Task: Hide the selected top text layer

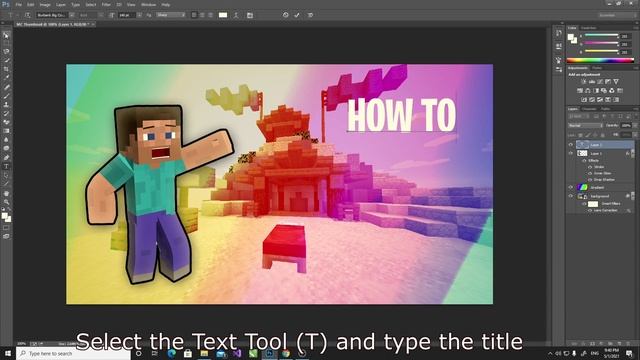Action: click(x=571, y=144)
